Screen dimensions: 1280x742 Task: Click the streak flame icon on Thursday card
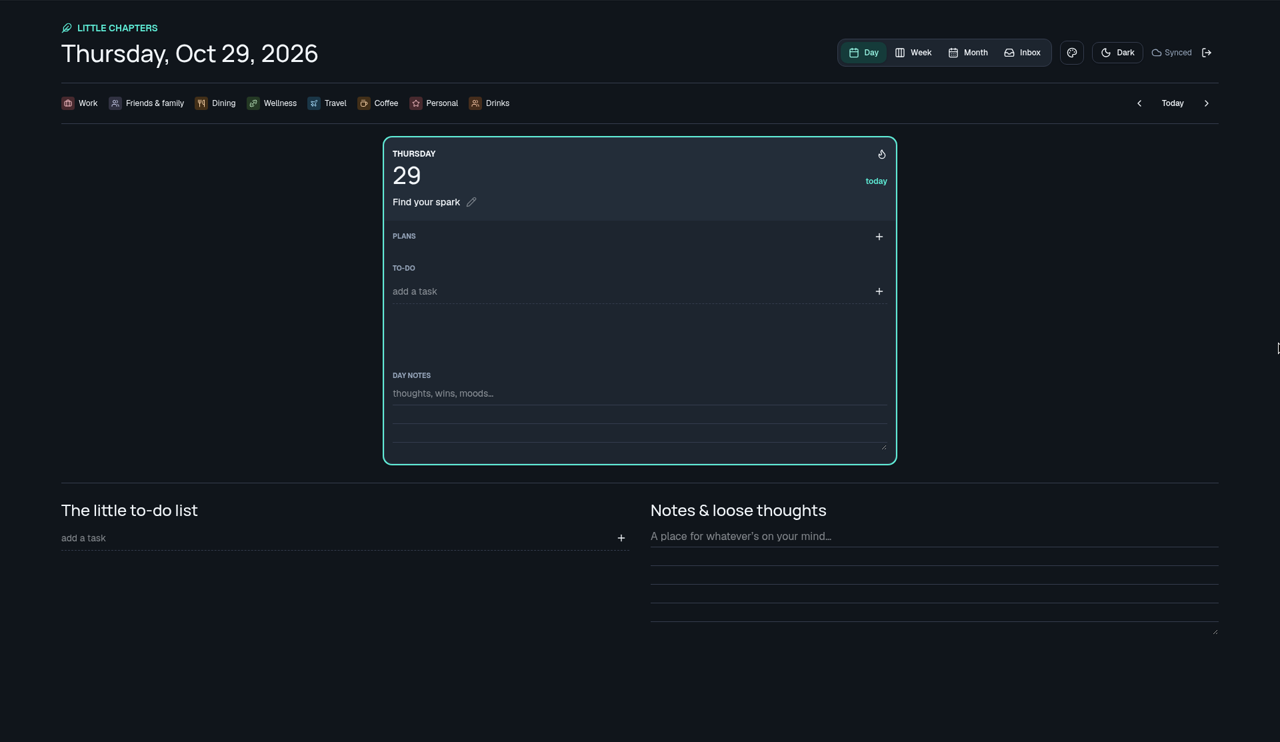881,154
